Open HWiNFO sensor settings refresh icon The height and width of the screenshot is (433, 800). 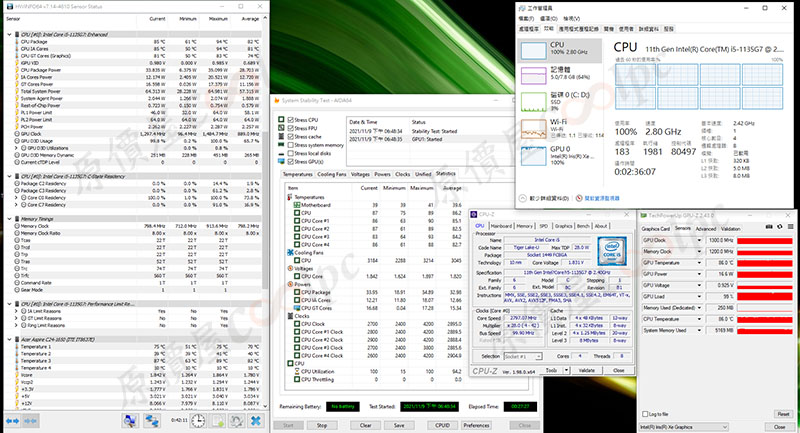point(236,421)
